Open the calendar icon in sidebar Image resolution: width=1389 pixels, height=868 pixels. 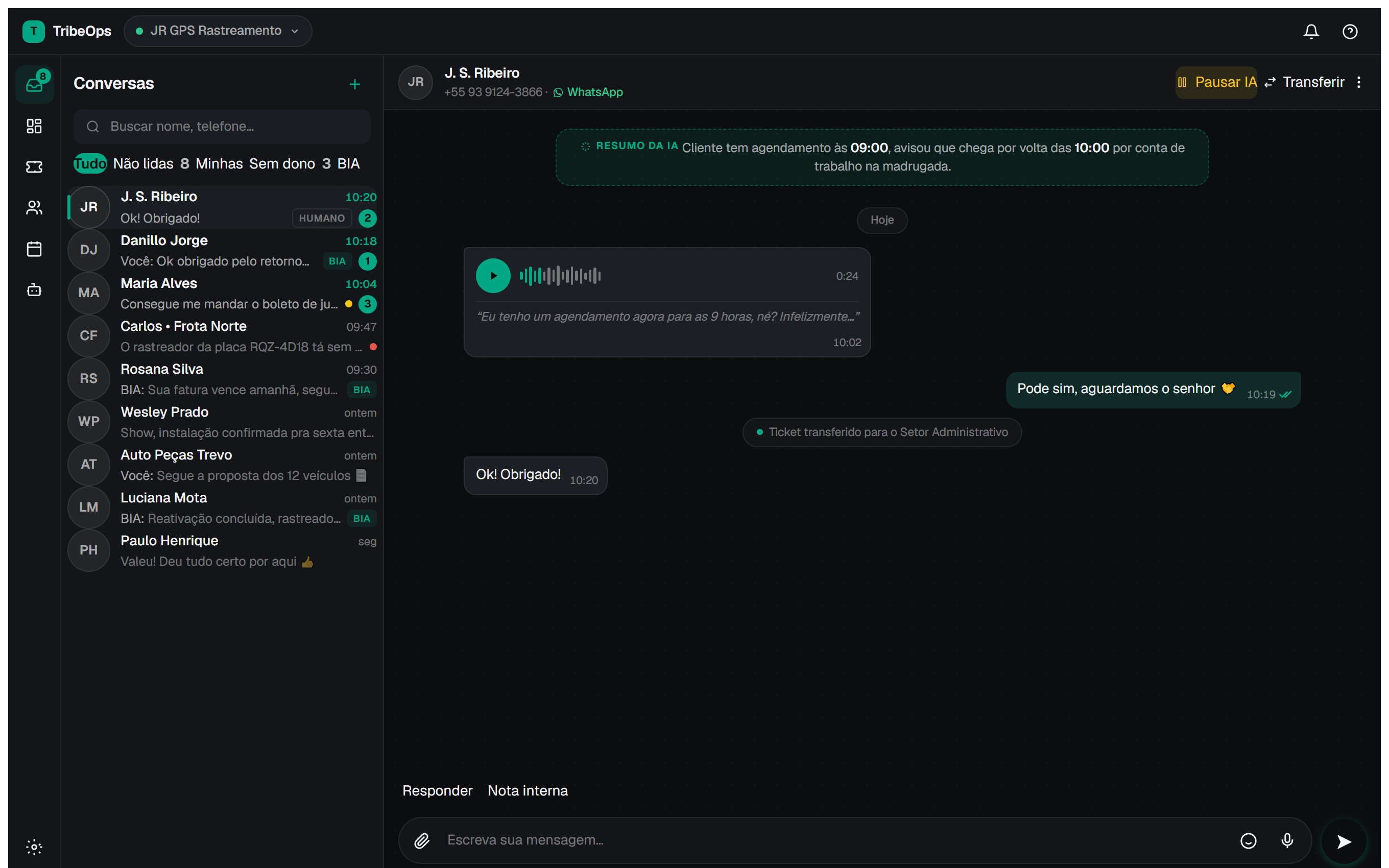pyautogui.click(x=34, y=249)
